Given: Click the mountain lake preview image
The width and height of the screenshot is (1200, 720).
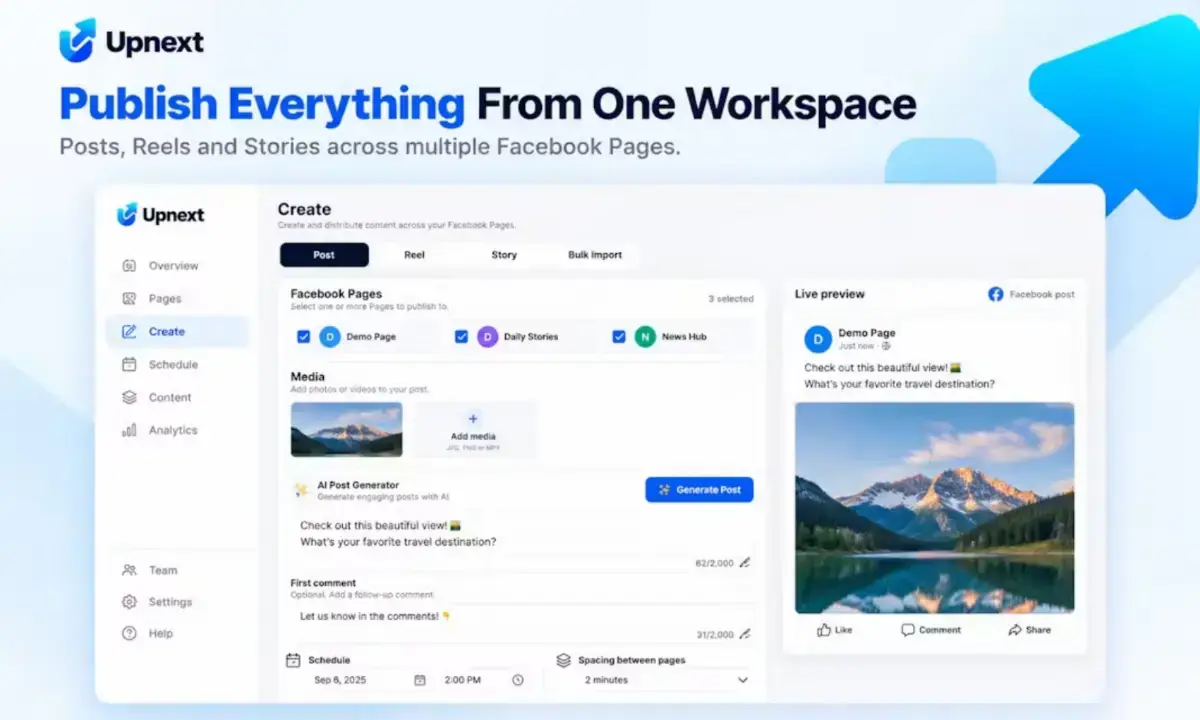Looking at the screenshot, I should (935, 508).
